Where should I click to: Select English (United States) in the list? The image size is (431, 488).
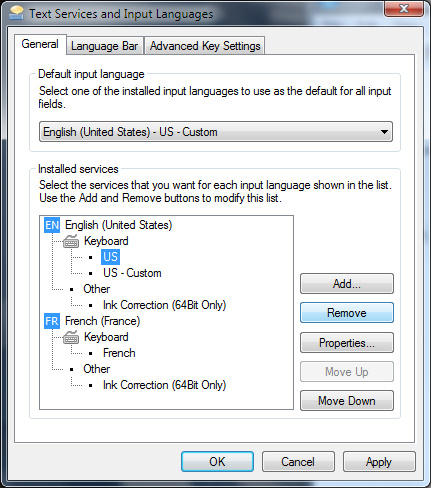[118, 225]
